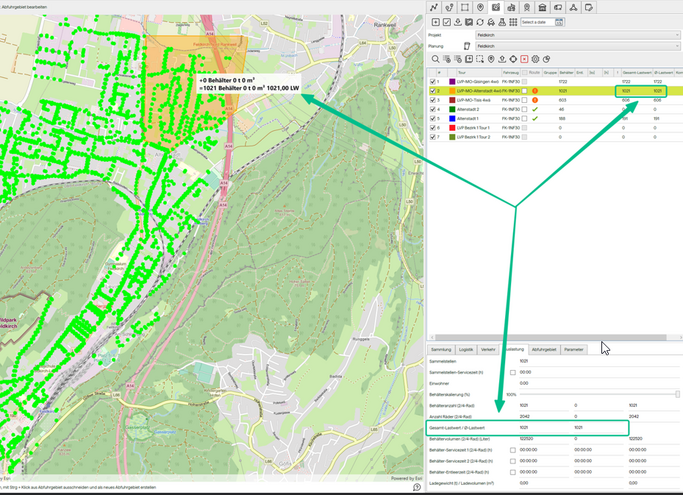This screenshot has width=683, height=495.
Task: Click purple color swatch of Gisingen tour
Action: click(x=452, y=81)
